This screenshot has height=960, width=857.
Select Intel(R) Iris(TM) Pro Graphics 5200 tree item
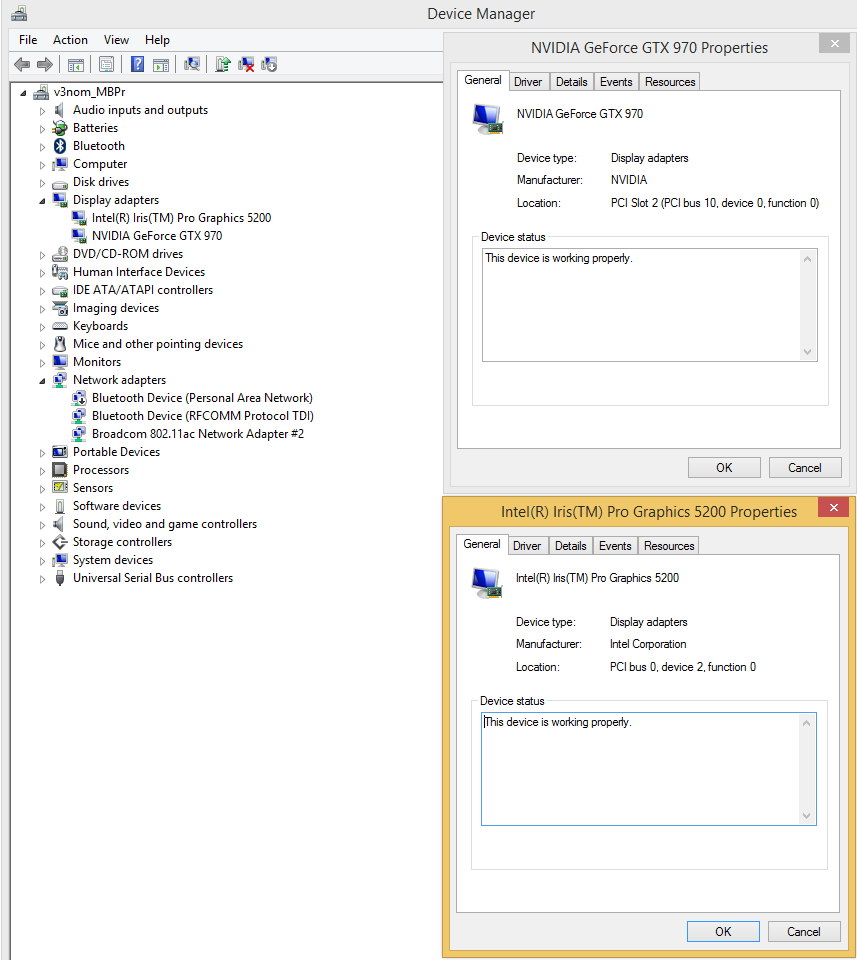click(181, 218)
